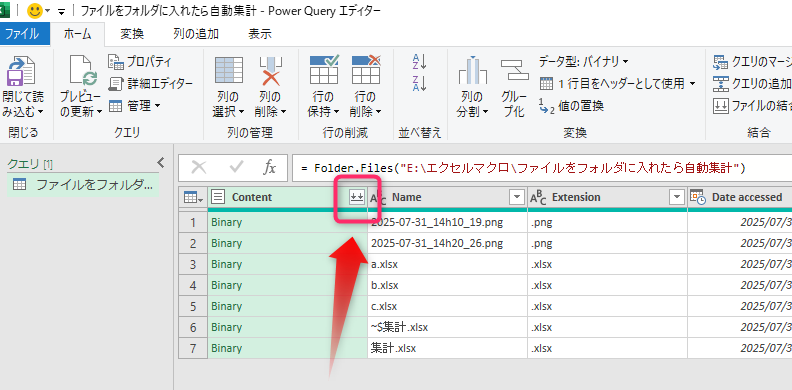Screen dimensions: 792x390
Task: Click Binary link in row 3
Action: [x=226, y=264]
